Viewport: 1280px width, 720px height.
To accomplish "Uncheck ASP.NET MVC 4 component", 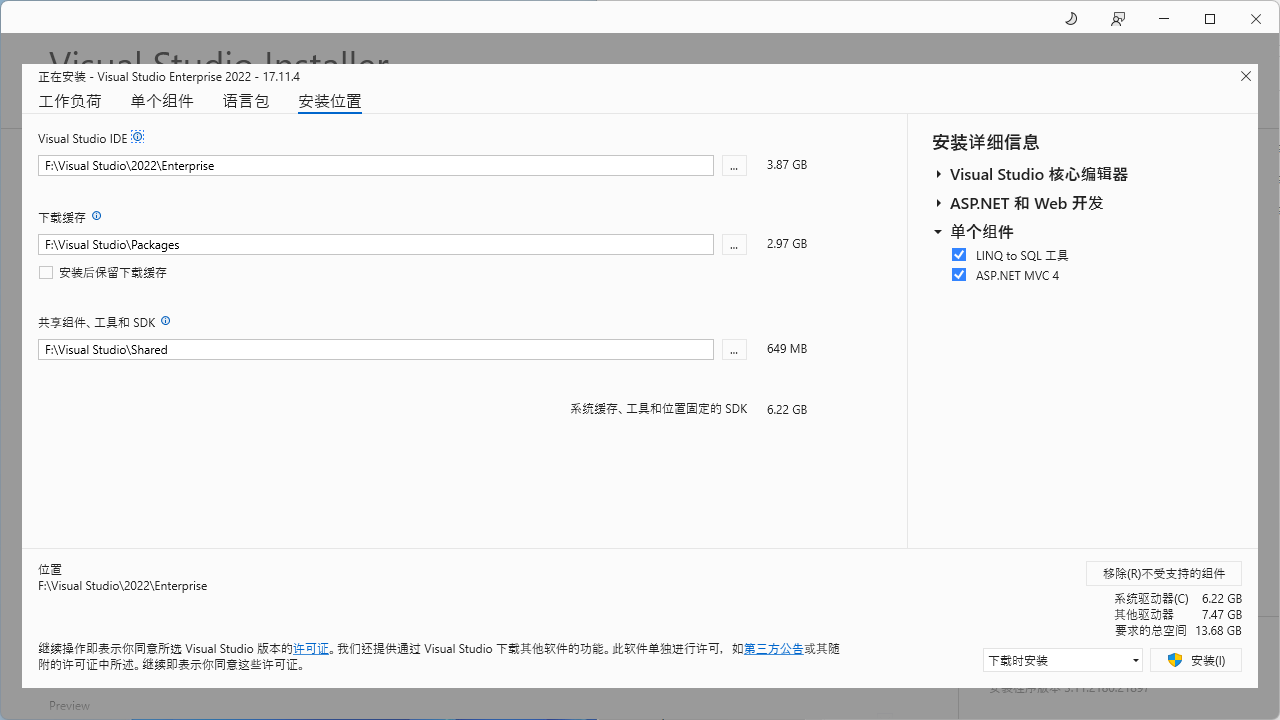I will point(959,275).
